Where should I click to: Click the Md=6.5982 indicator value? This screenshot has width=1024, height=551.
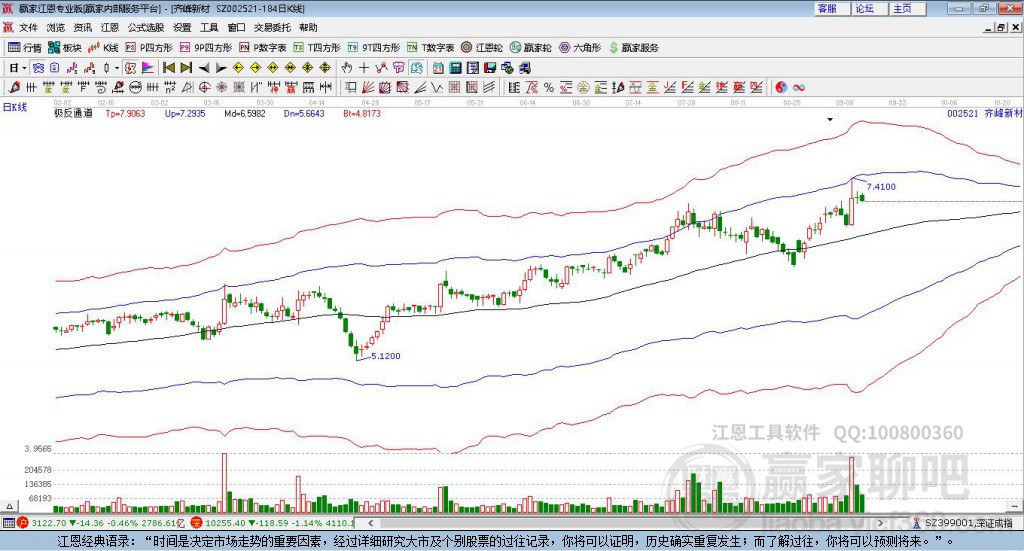tap(245, 113)
